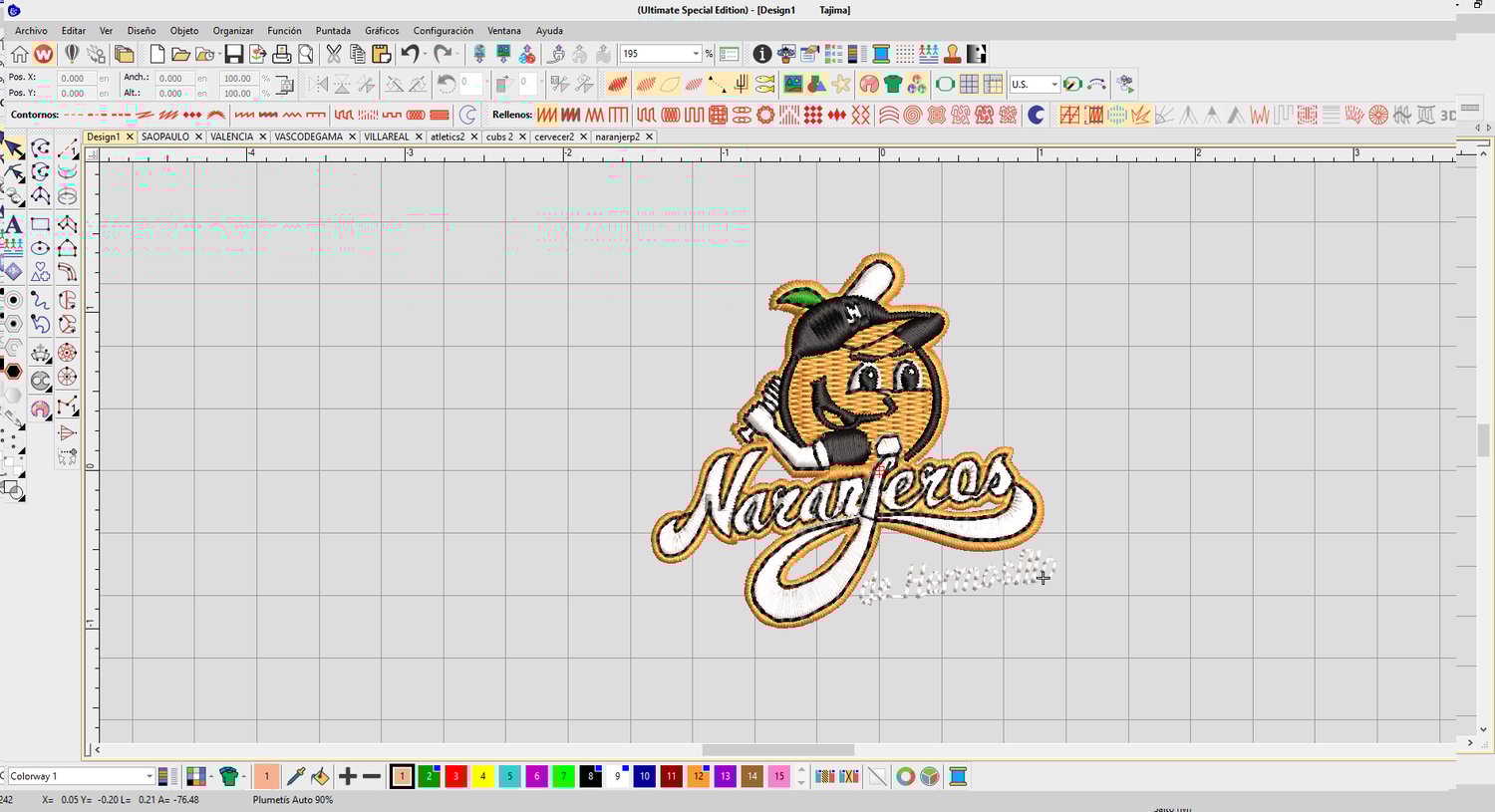Redo the last undone action
1495x812 pixels.
coord(443,54)
